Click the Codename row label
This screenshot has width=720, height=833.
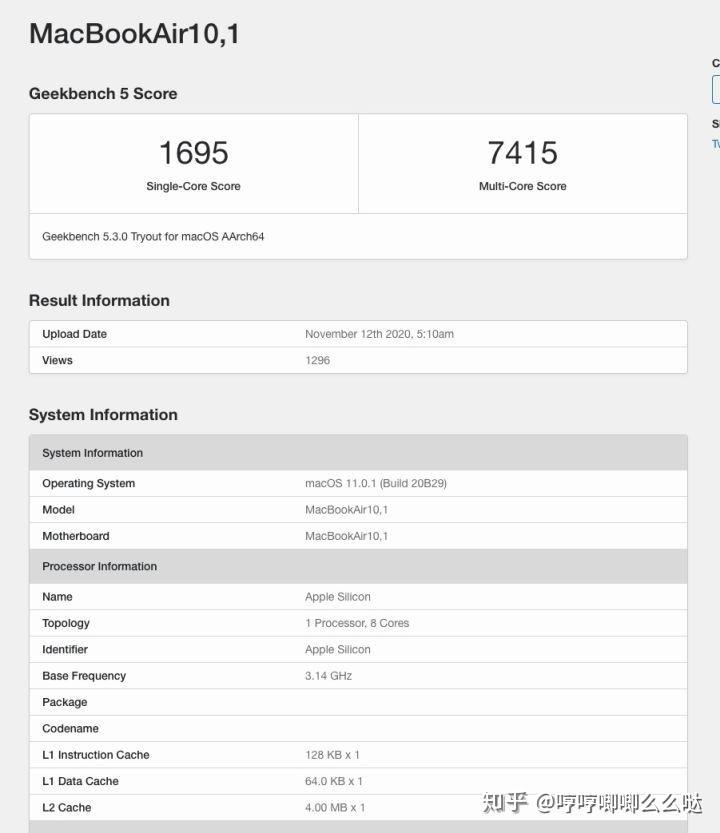point(71,728)
